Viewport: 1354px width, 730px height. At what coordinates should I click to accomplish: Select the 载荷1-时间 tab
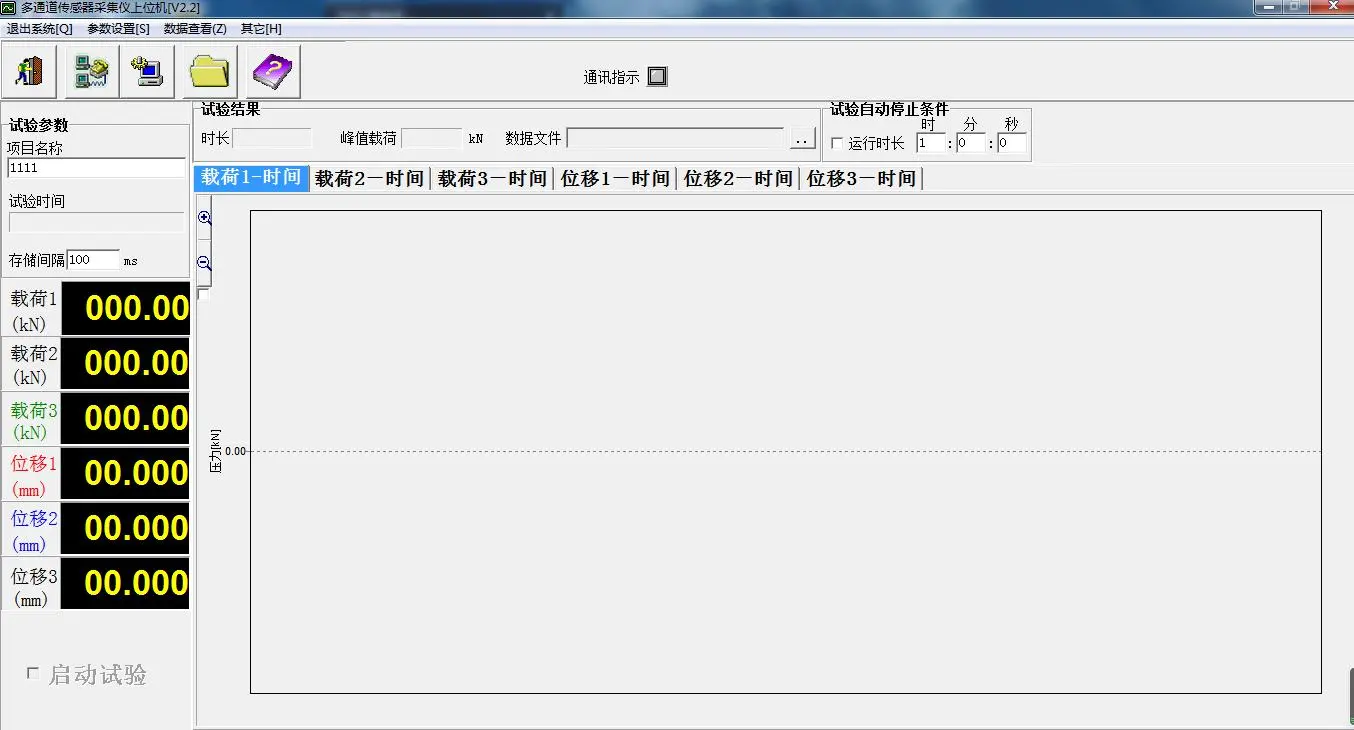click(x=251, y=177)
